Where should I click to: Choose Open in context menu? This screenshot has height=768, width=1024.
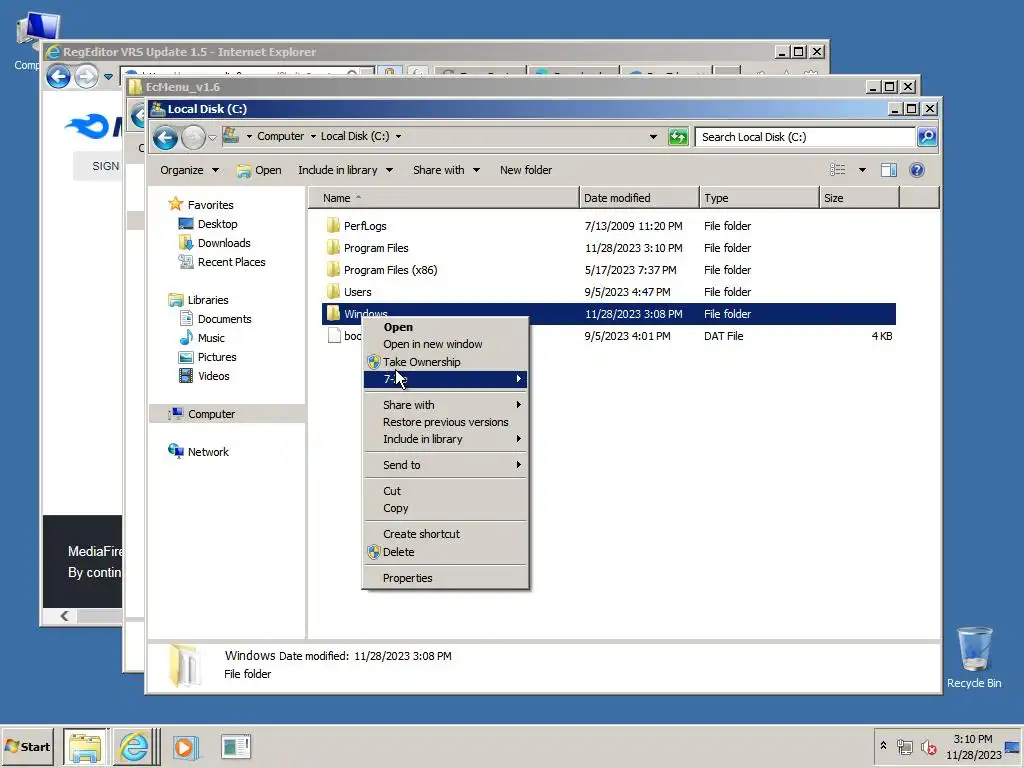445,327
